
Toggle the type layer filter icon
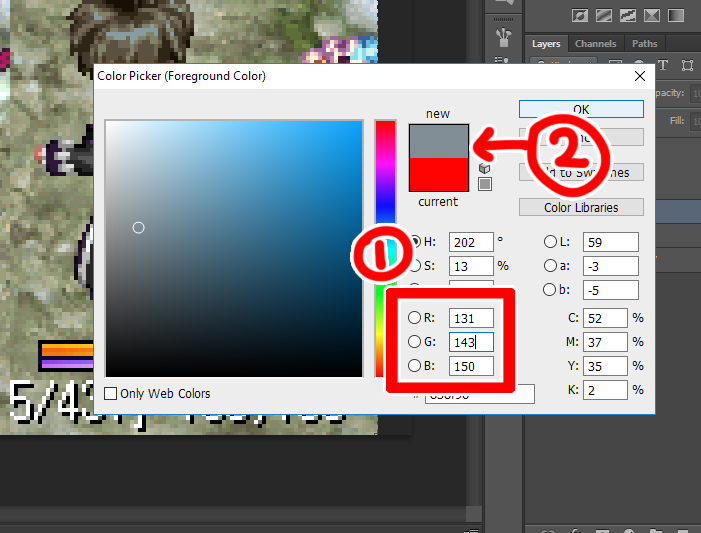[x=663, y=65]
